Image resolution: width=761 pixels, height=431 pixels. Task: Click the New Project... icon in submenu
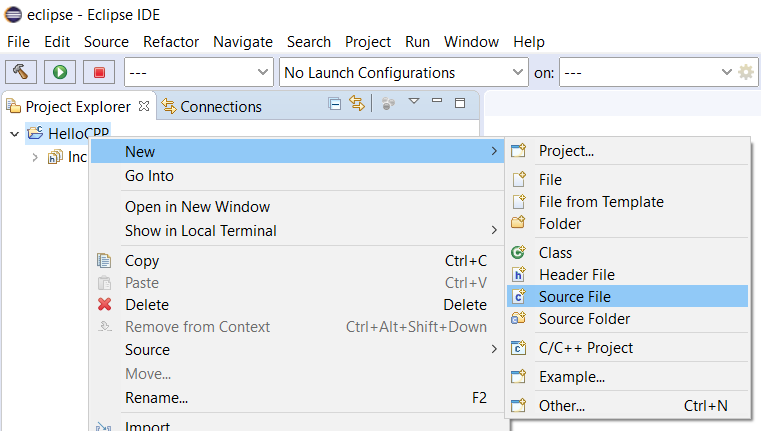coord(518,150)
